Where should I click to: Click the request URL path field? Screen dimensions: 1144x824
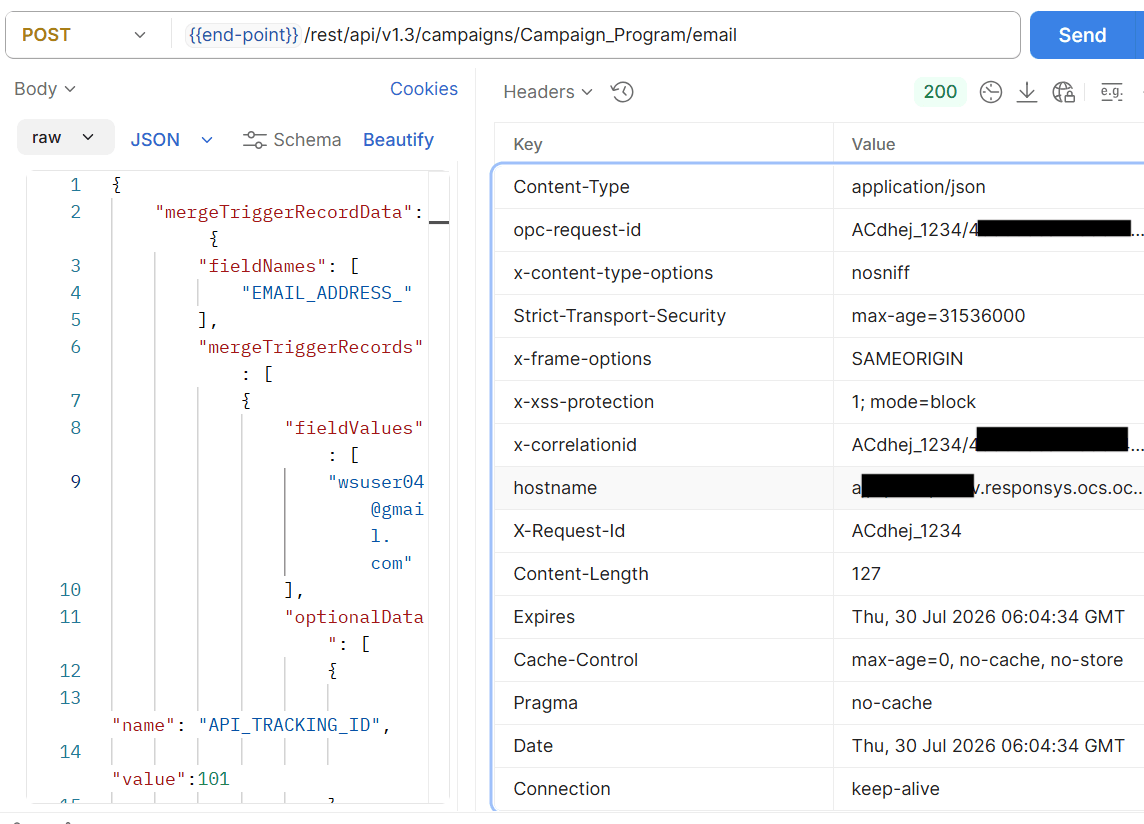pyautogui.click(x=521, y=35)
